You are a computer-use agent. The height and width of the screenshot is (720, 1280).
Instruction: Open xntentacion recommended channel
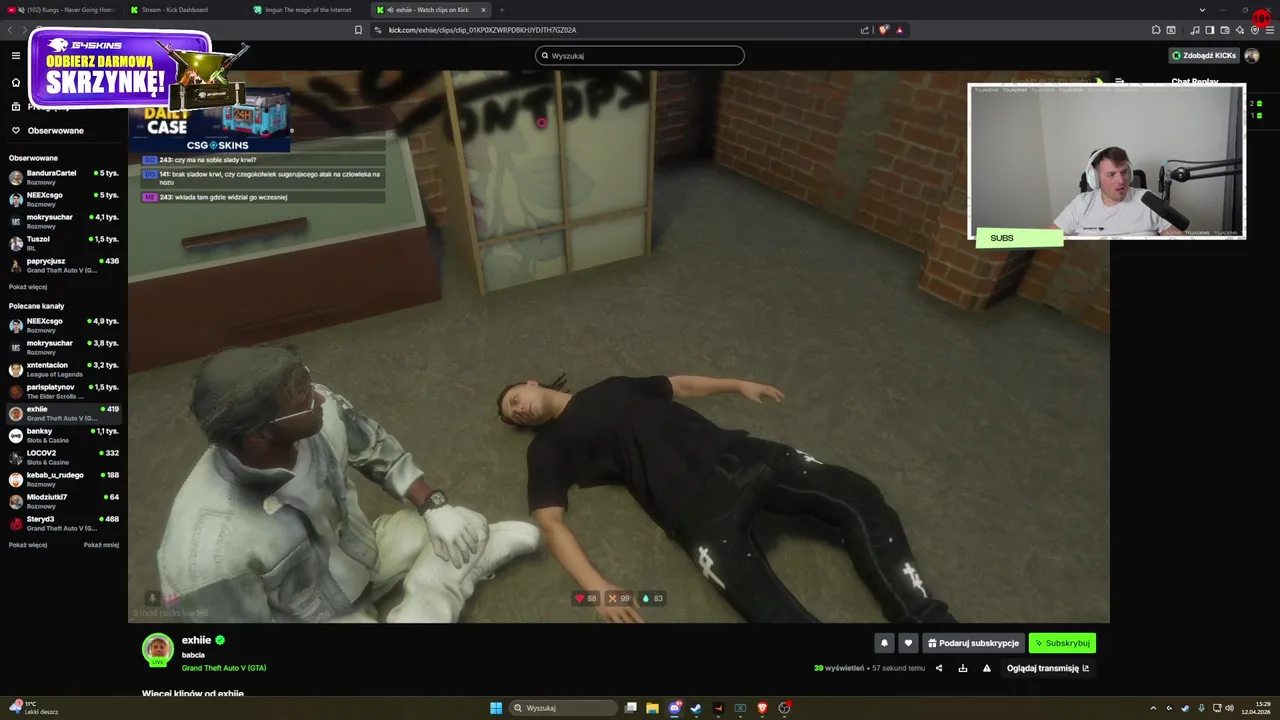[x=64, y=369]
